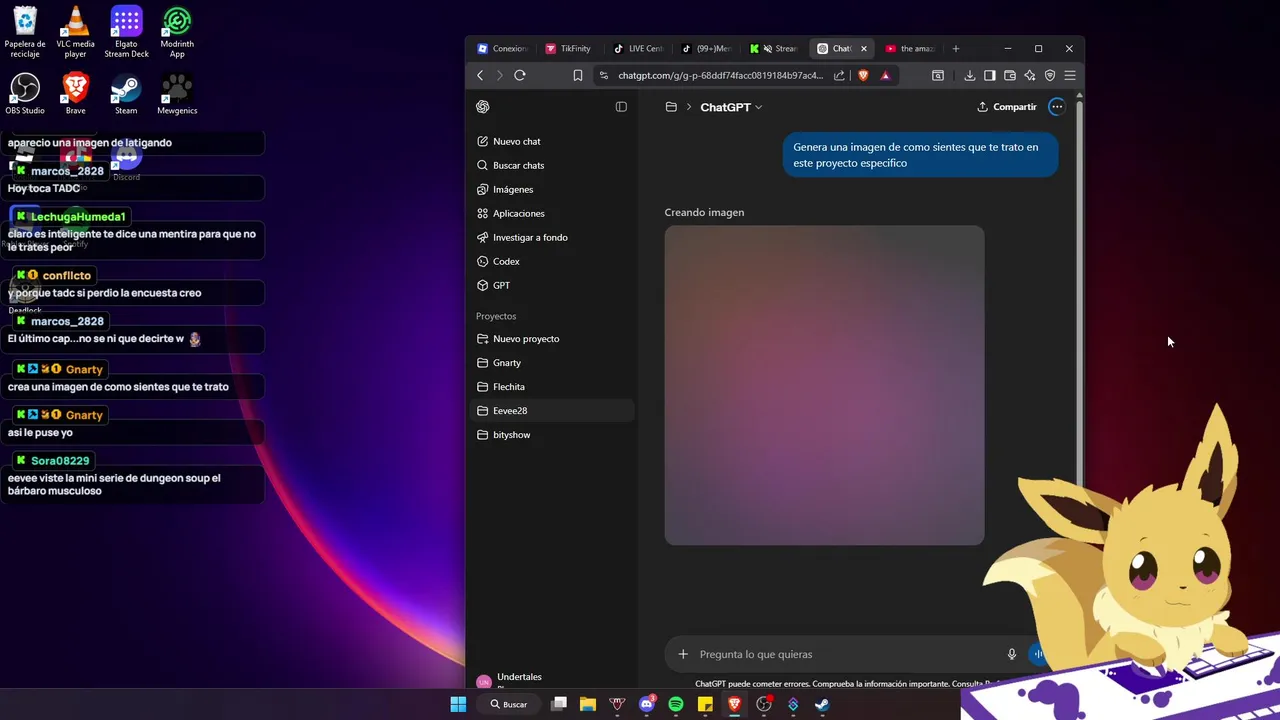
Task: Click the site settings icon in address bar
Action: pos(603,75)
